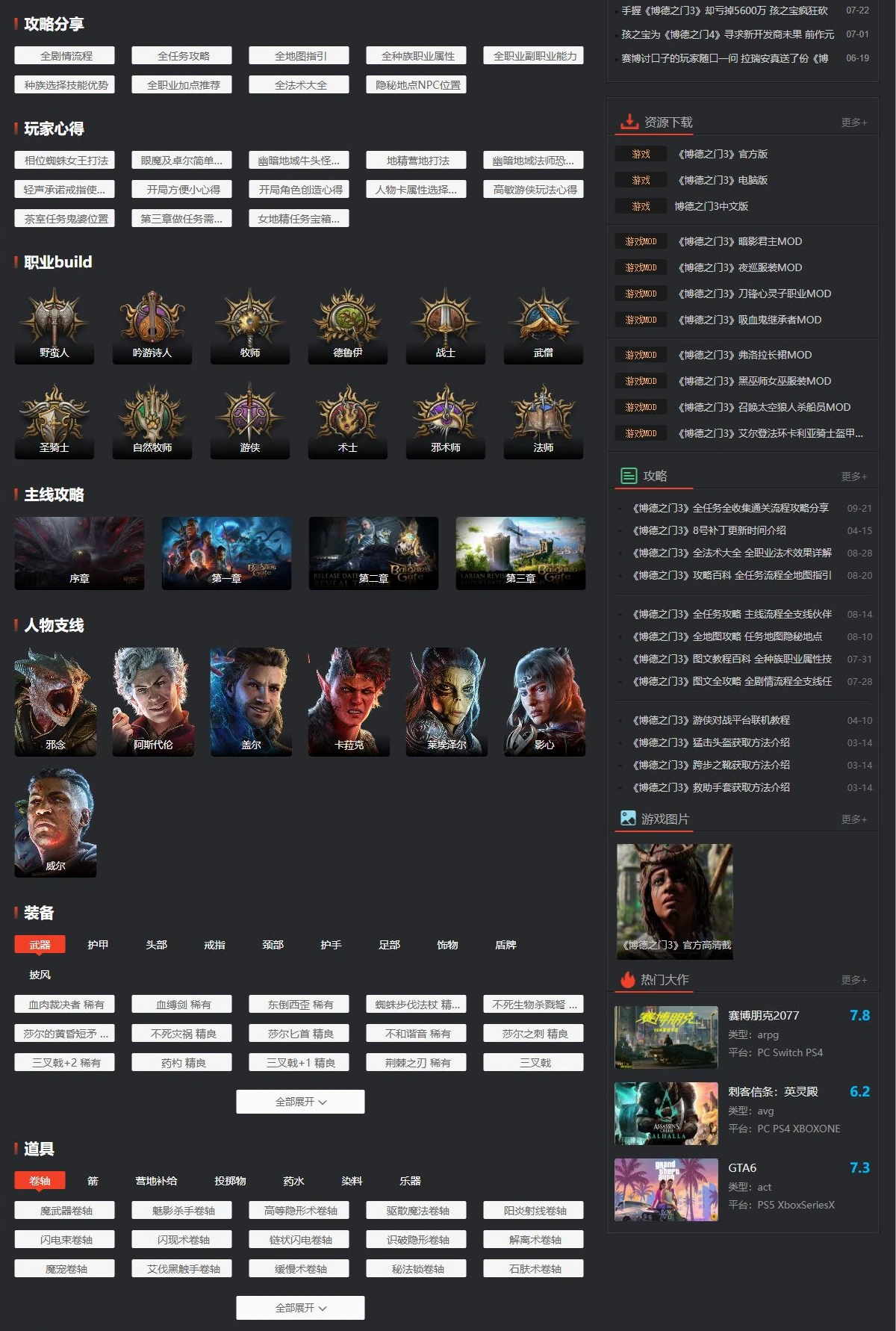Open the 野蛮人 class build icon
The height and width of the screenshot is (1331, 896).
[55, 326]
